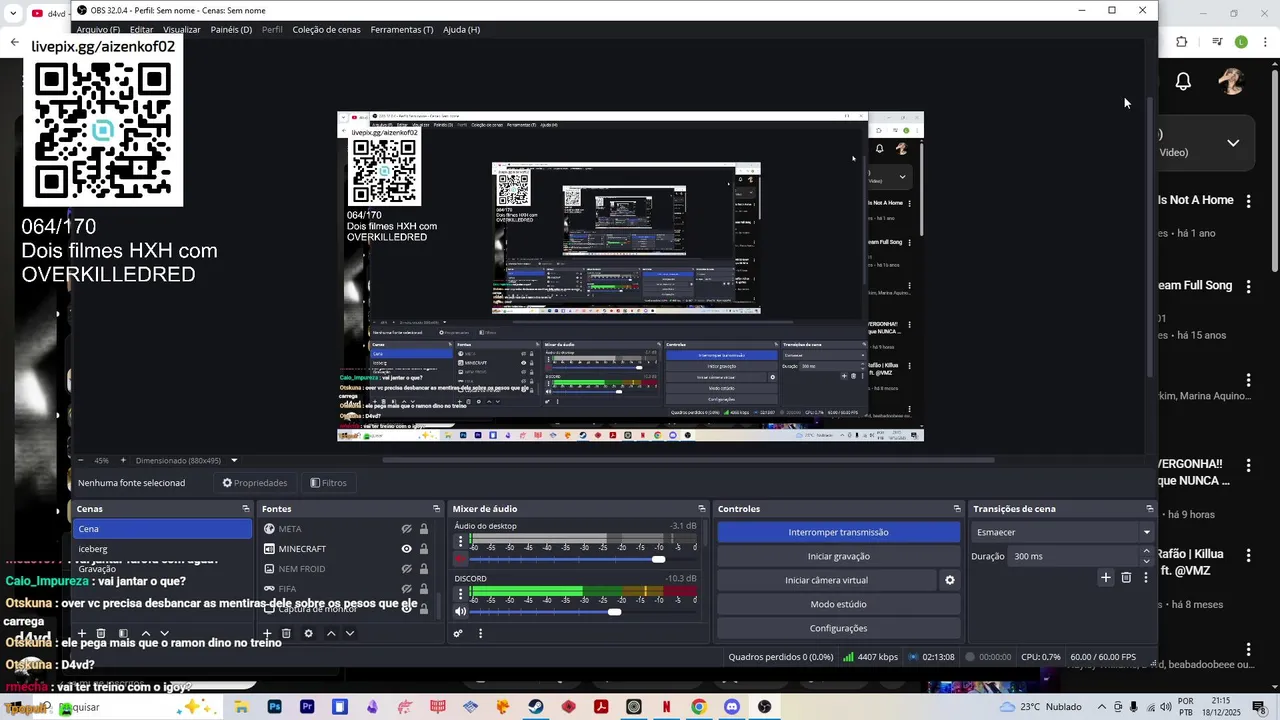
Task: Open Netflix from the taskbar
Action: pos(666,707)
